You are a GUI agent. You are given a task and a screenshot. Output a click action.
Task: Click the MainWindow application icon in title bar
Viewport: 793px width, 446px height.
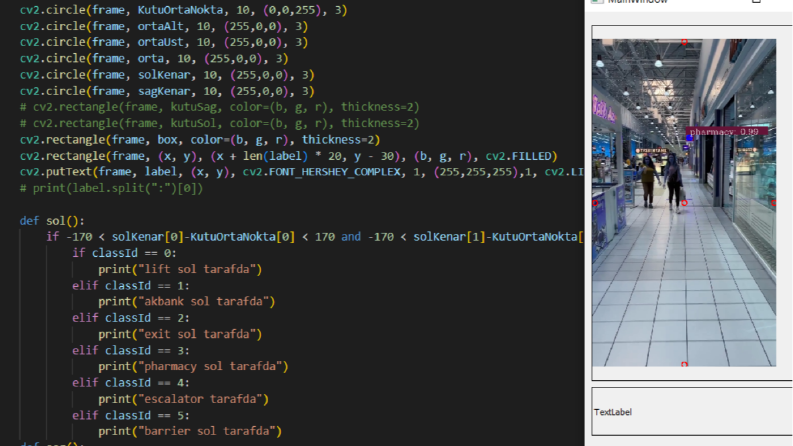click(x=597, y=2)
